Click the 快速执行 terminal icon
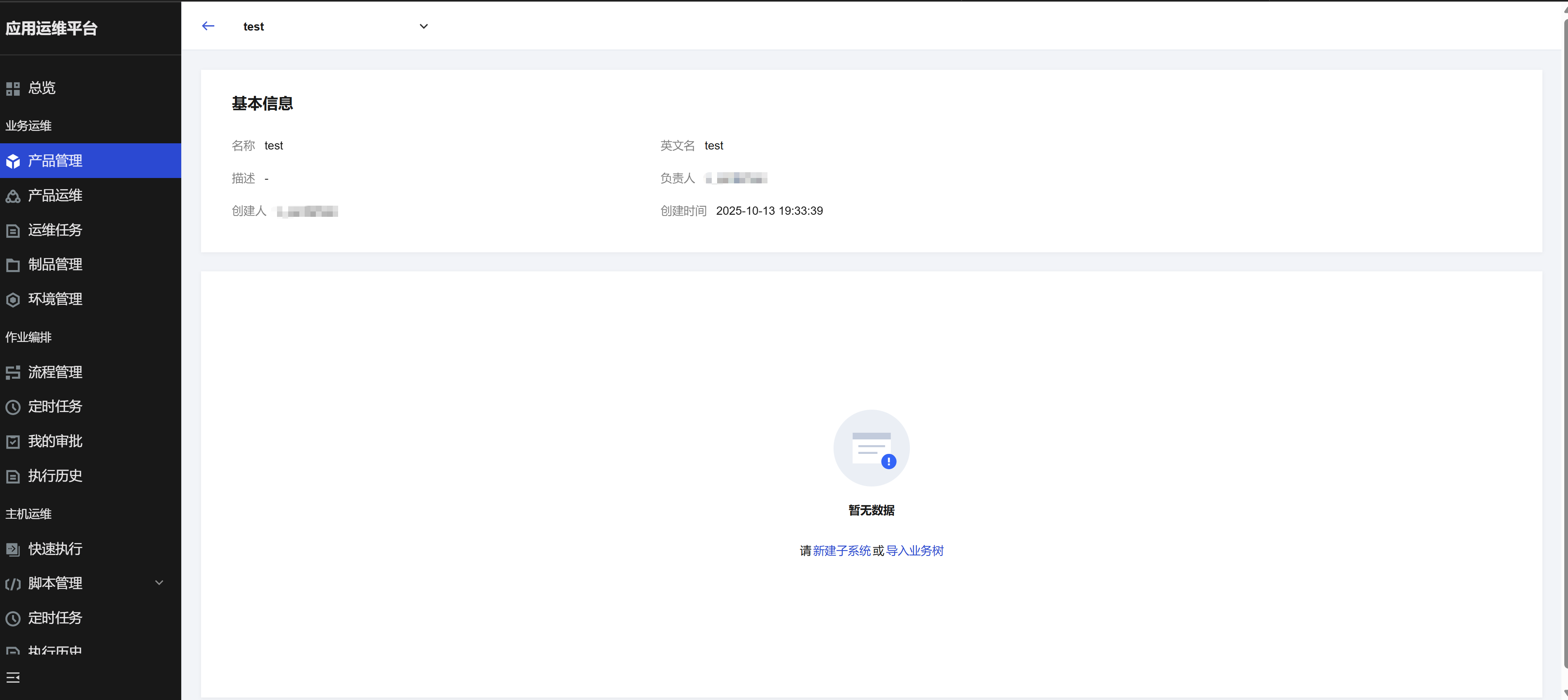 [x=13, y=550]
